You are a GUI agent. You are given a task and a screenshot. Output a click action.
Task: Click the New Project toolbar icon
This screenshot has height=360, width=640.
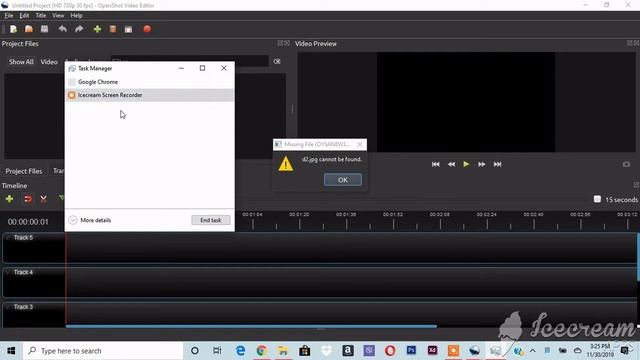[13, 29]
